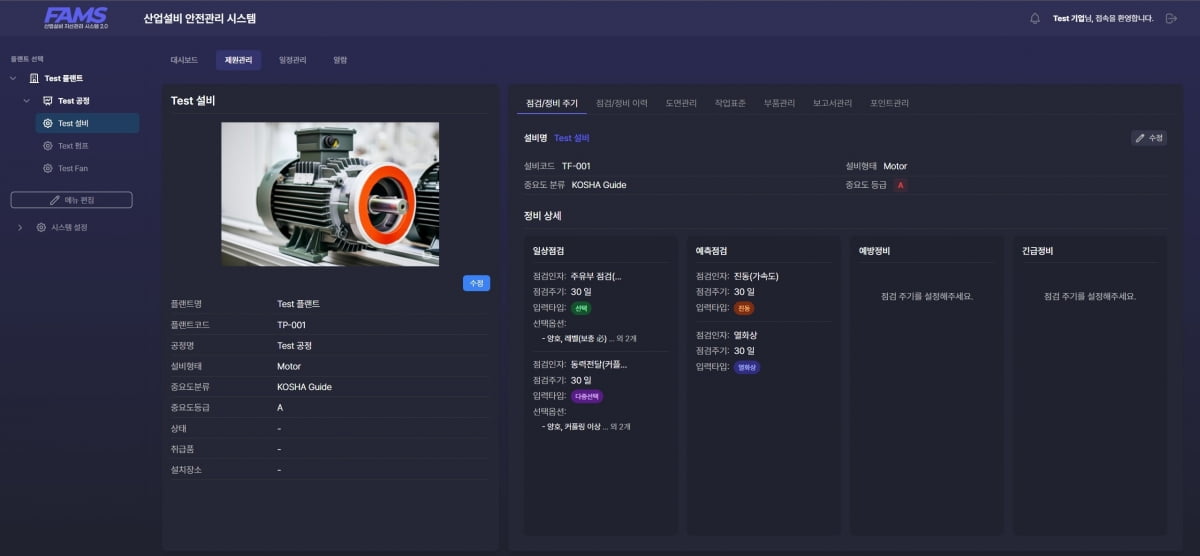Viewport: 1200px width, 556px height.
Task: Collapse the Test 플랜트 tree node
Action: click(x=13, y=78)
